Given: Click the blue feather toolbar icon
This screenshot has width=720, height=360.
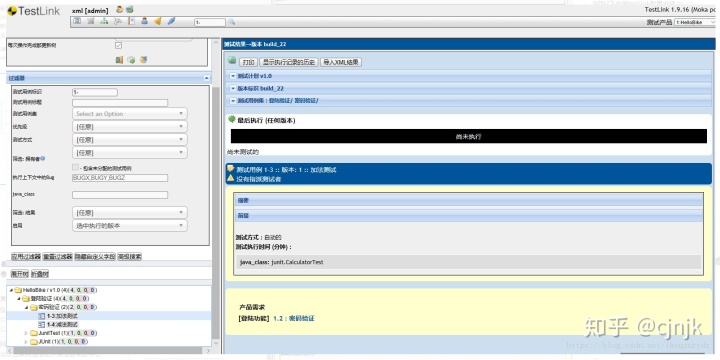Looking at the screenshot, I should pyautogui.click(x=171, y=21).
